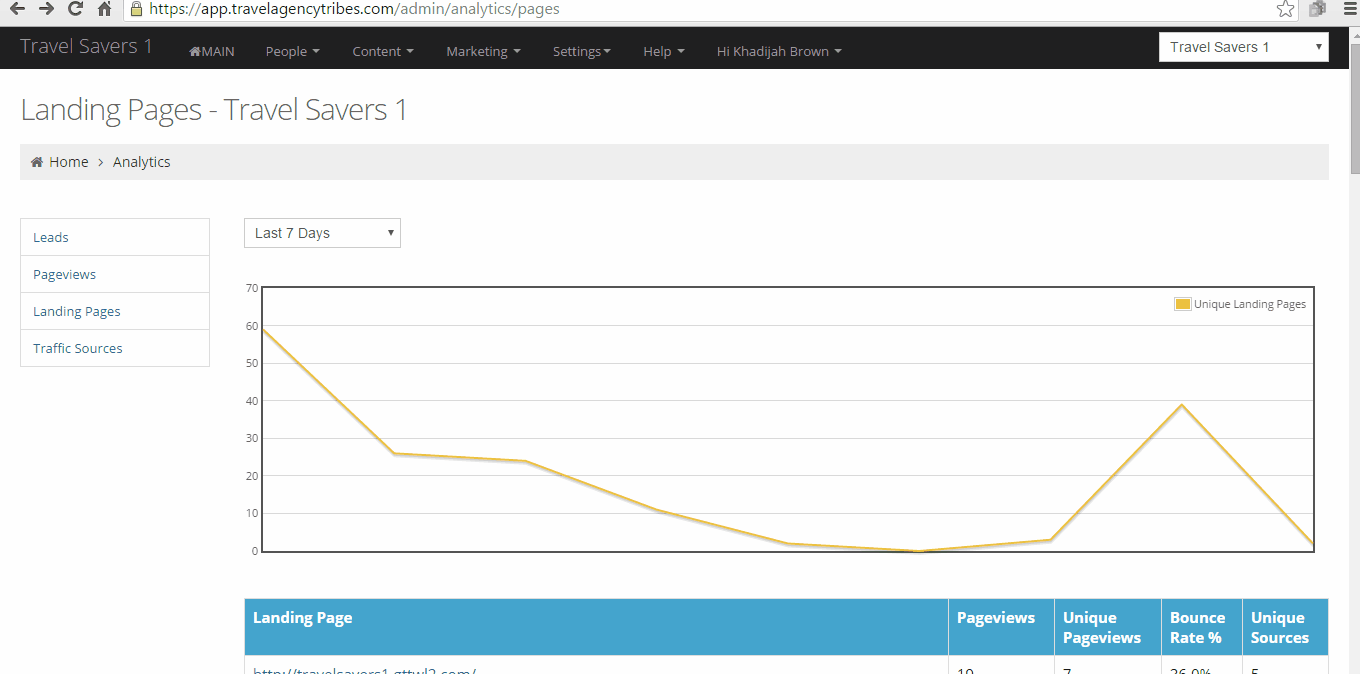Toggle the Unique Landing Pages legend swatch
Screen dimensions: 1360x674
coord(1182,304)
